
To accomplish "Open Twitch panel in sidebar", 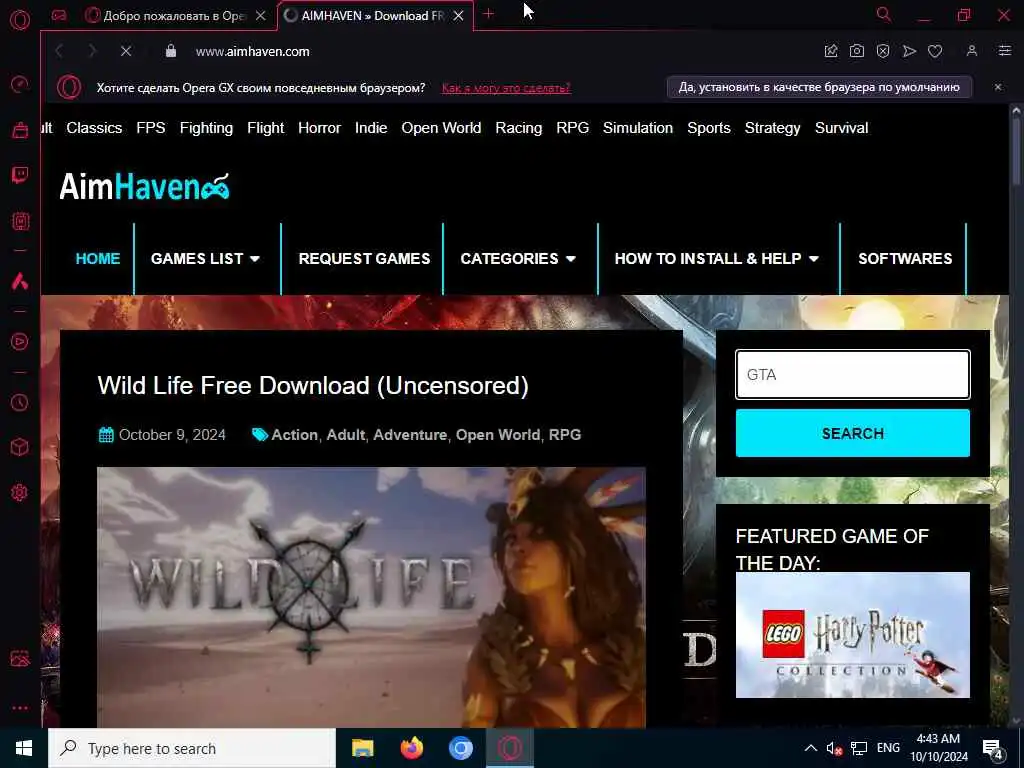I will [20, 175].
